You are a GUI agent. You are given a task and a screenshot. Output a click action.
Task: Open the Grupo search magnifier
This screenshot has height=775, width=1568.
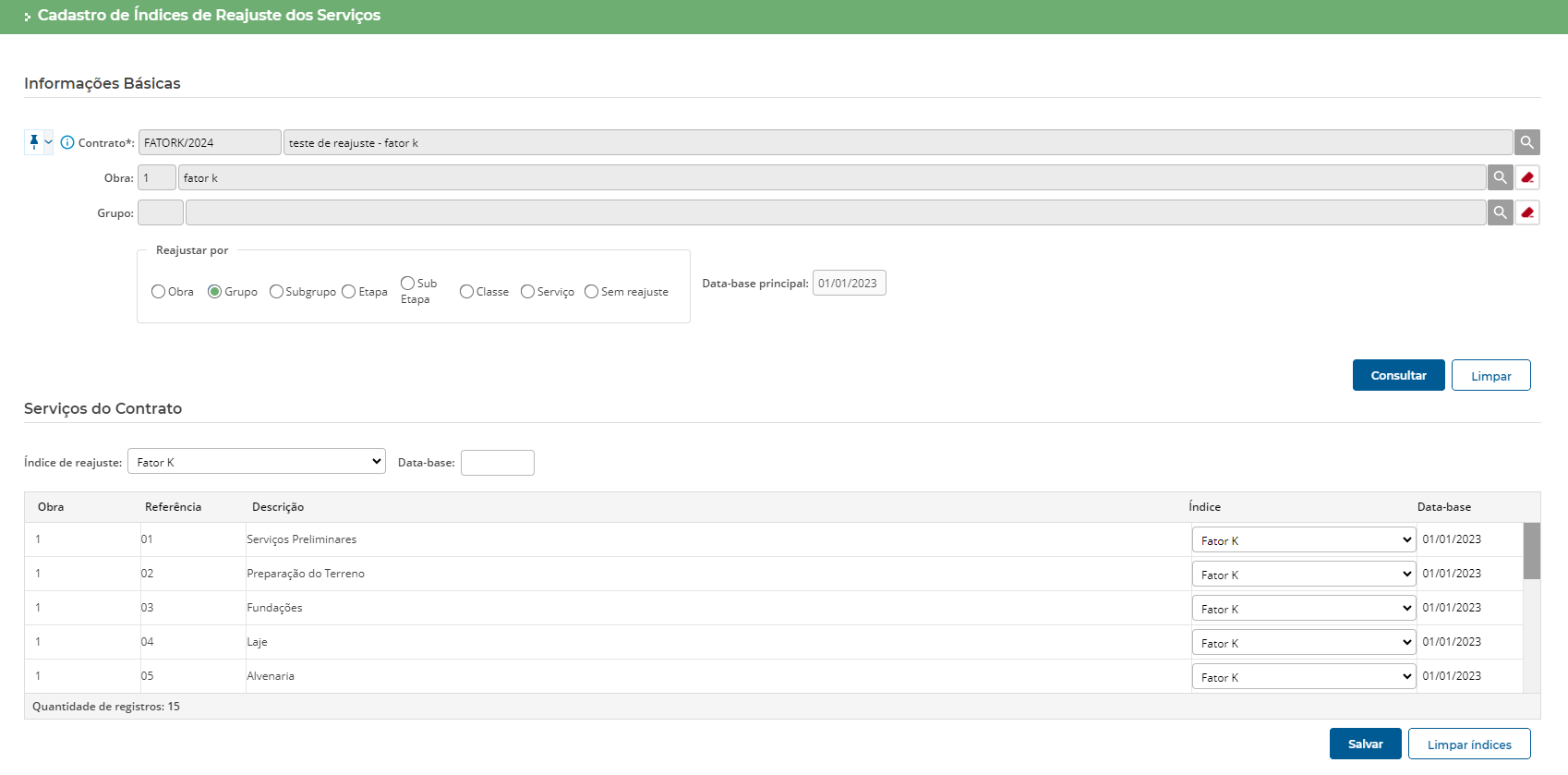[1500, 212]
